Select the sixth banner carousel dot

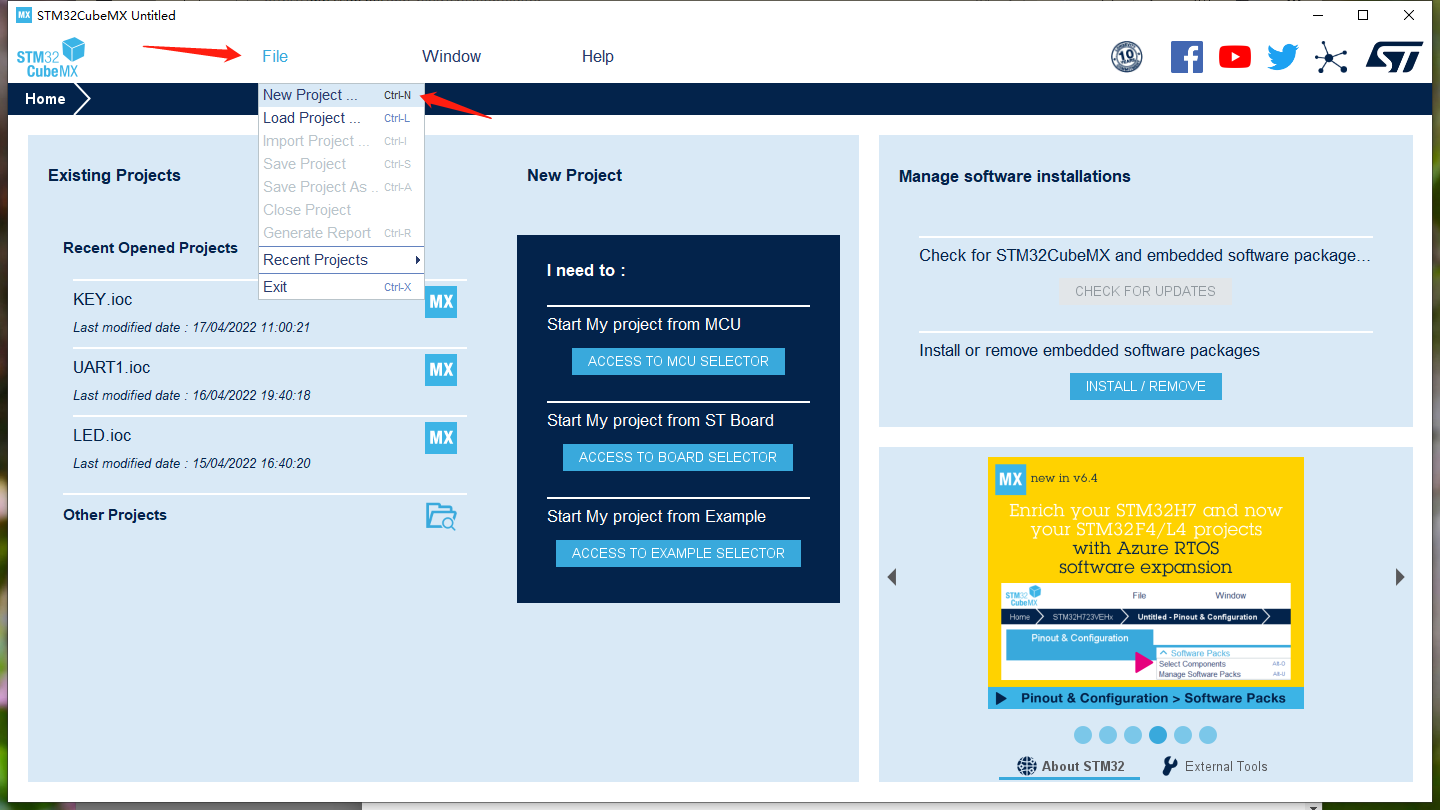pyautogui.click(x=1208, y=735)
